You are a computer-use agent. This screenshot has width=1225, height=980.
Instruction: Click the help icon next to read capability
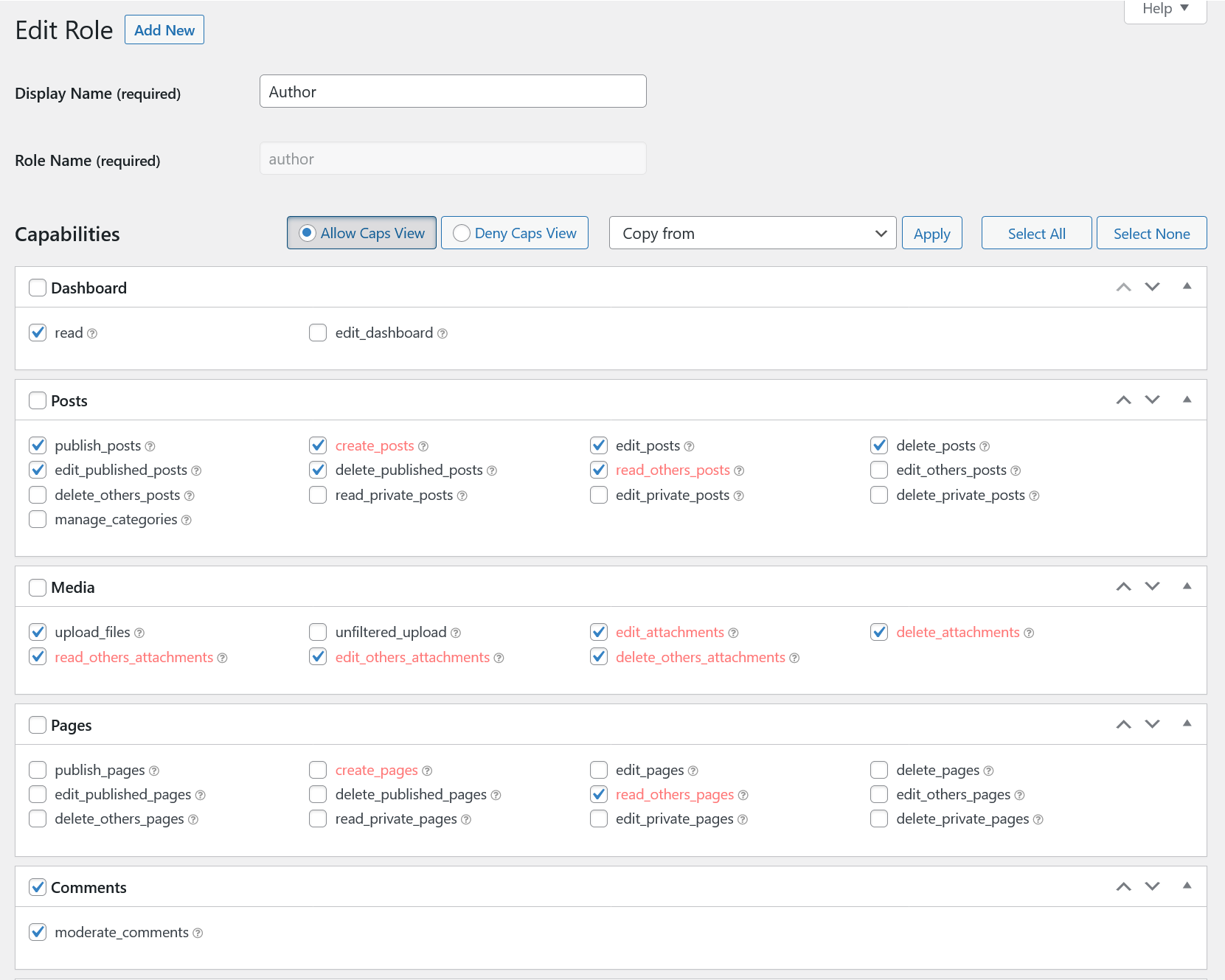tap(92, 334)
